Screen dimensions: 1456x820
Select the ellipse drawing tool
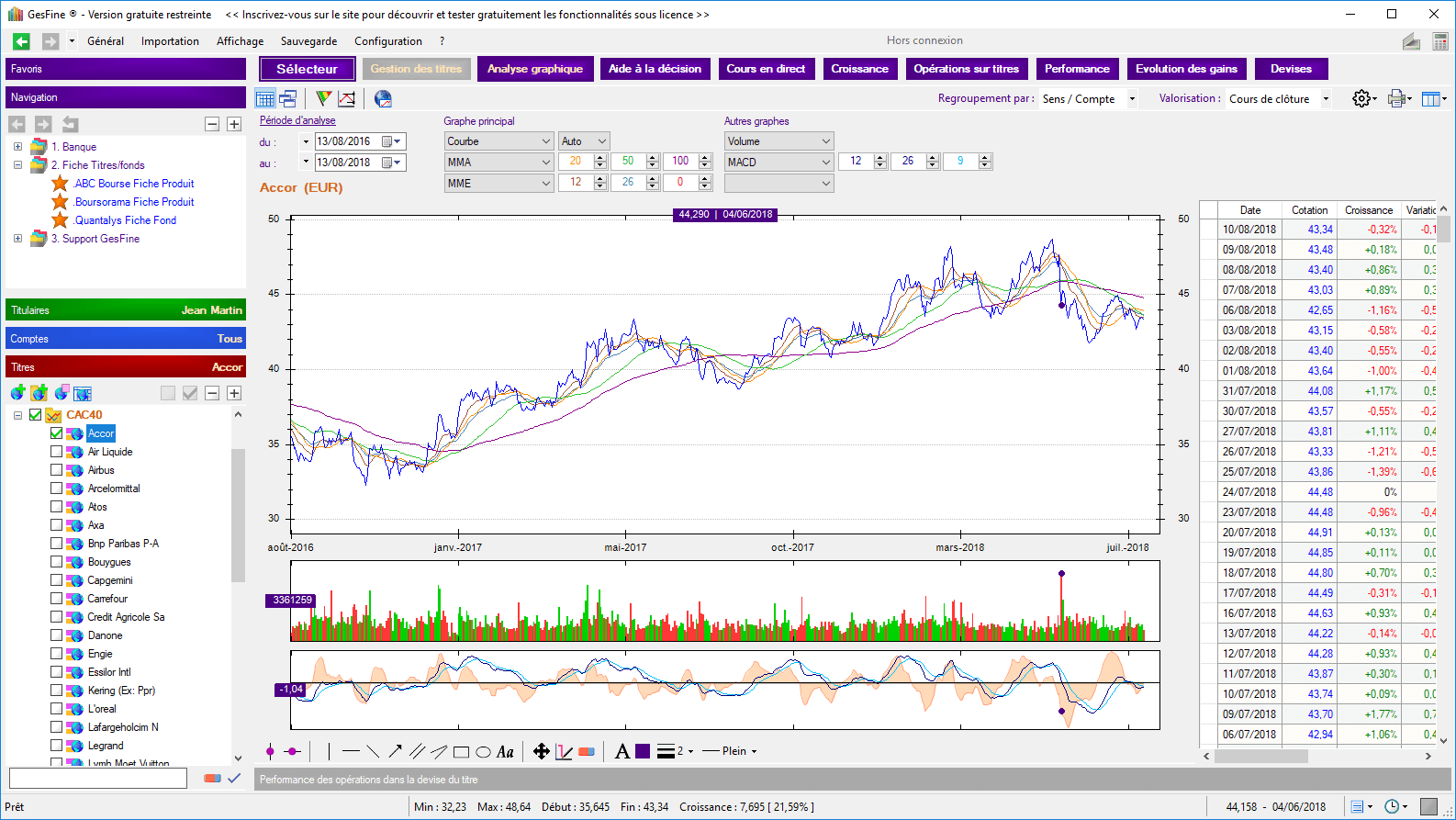coord(483,752)
